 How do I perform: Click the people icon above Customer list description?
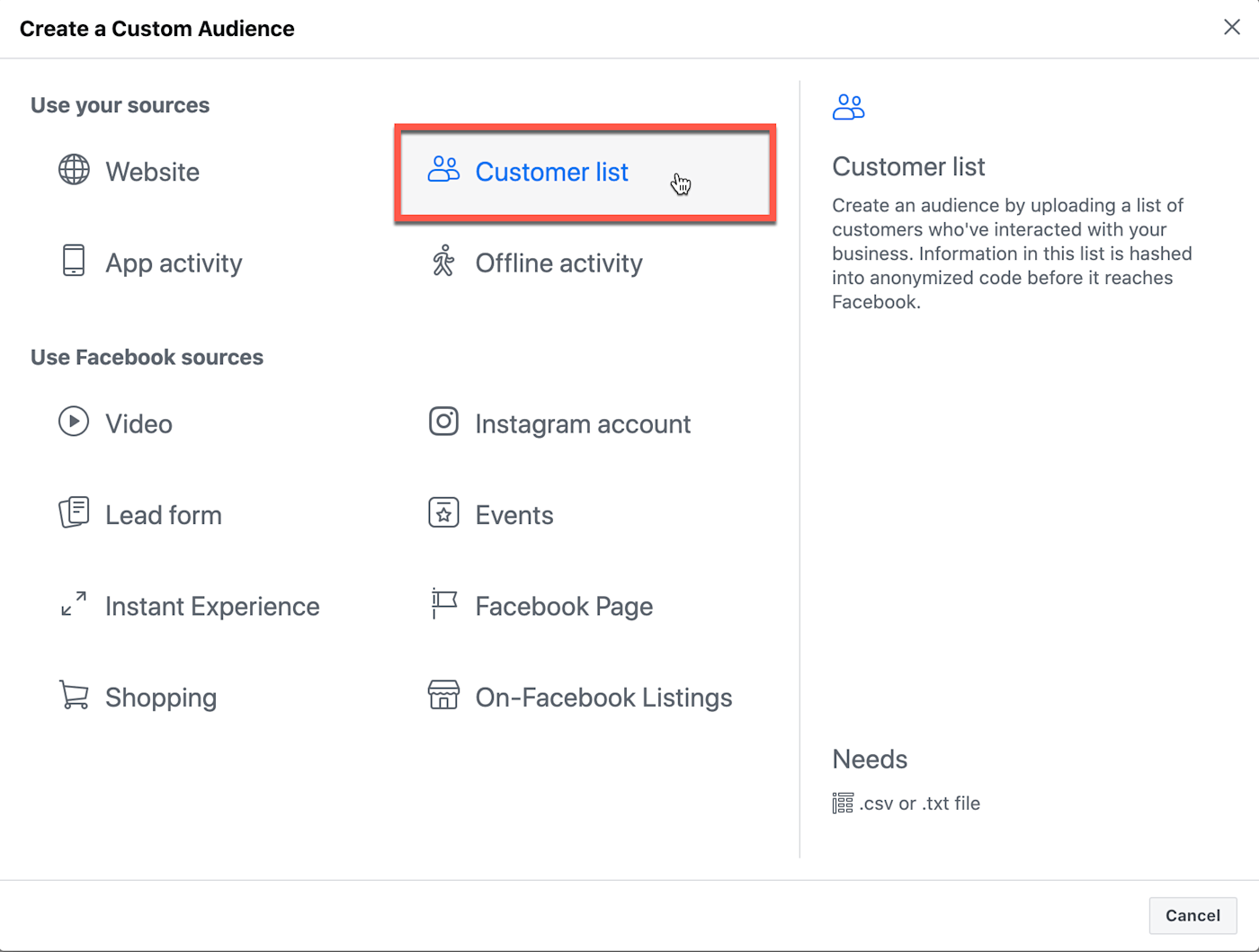[x=848, y=107]
